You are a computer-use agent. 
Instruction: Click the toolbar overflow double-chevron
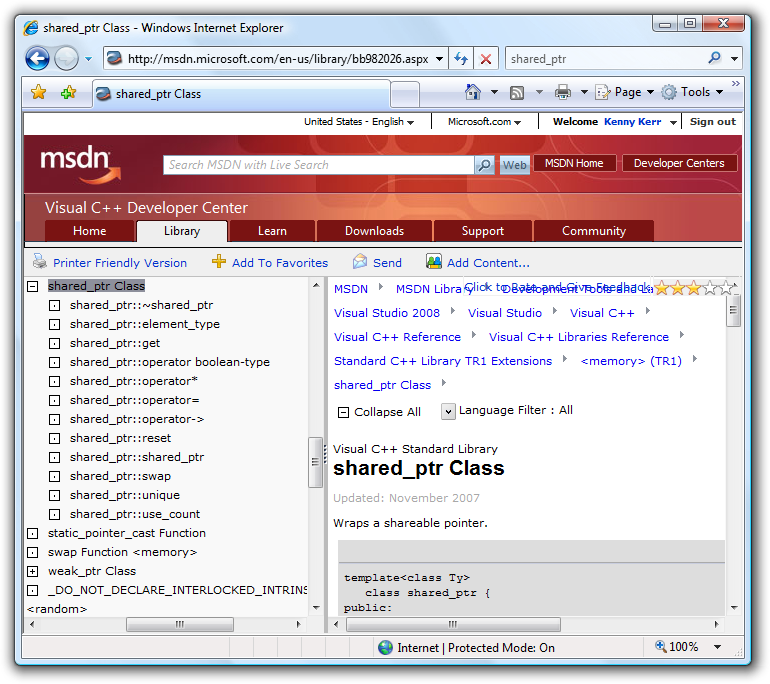pos(735,83)
